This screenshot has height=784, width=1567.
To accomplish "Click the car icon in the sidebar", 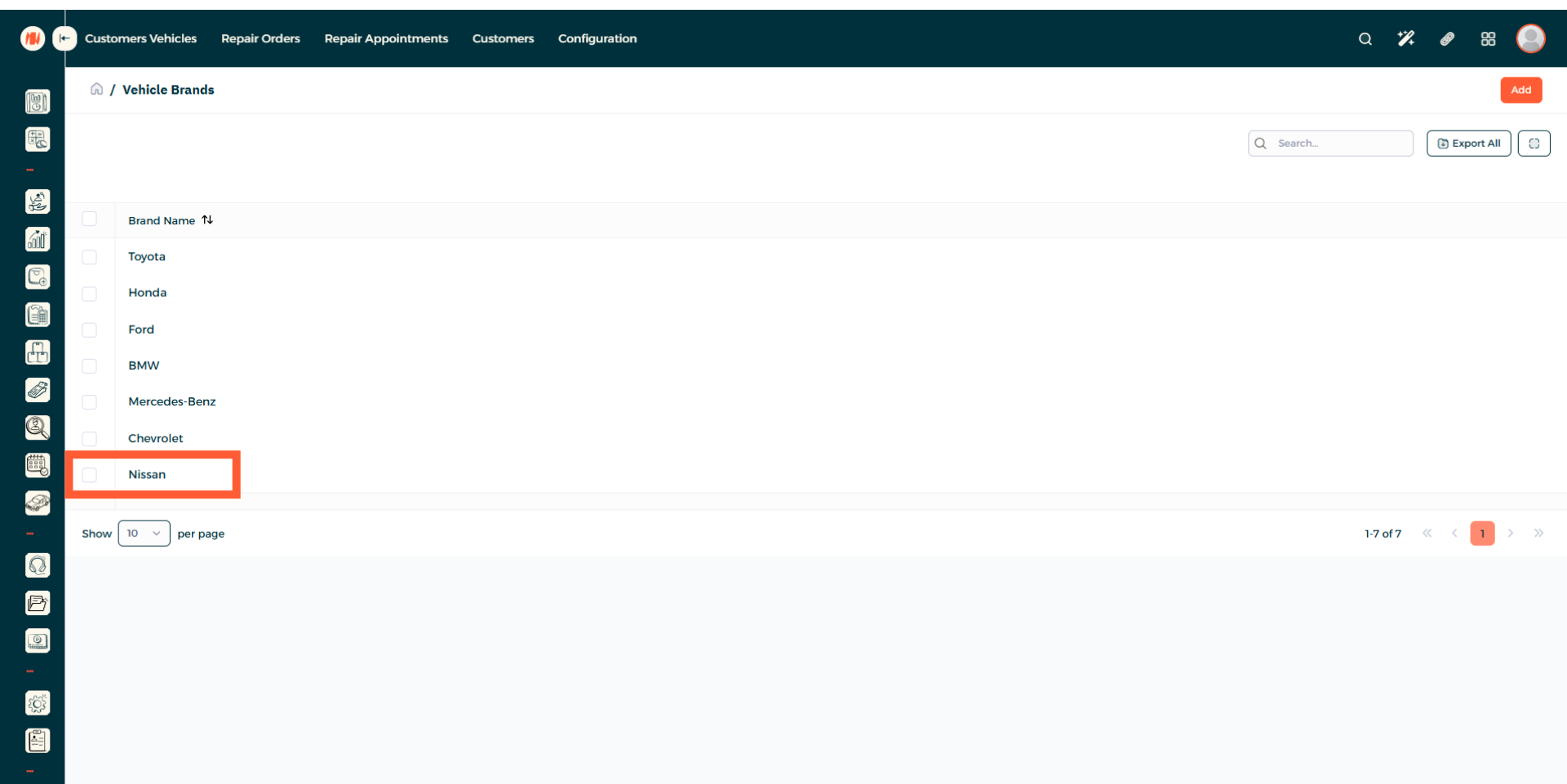I will point(38,503).
